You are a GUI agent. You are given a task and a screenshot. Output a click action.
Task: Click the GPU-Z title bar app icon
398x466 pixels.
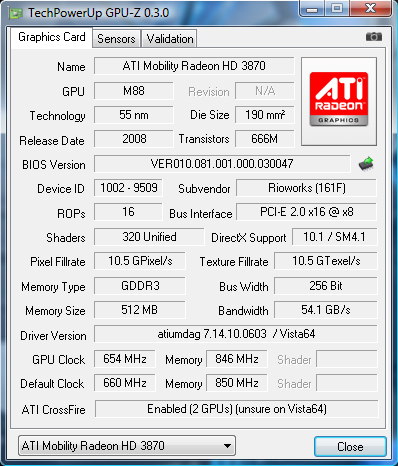point(15,13)
